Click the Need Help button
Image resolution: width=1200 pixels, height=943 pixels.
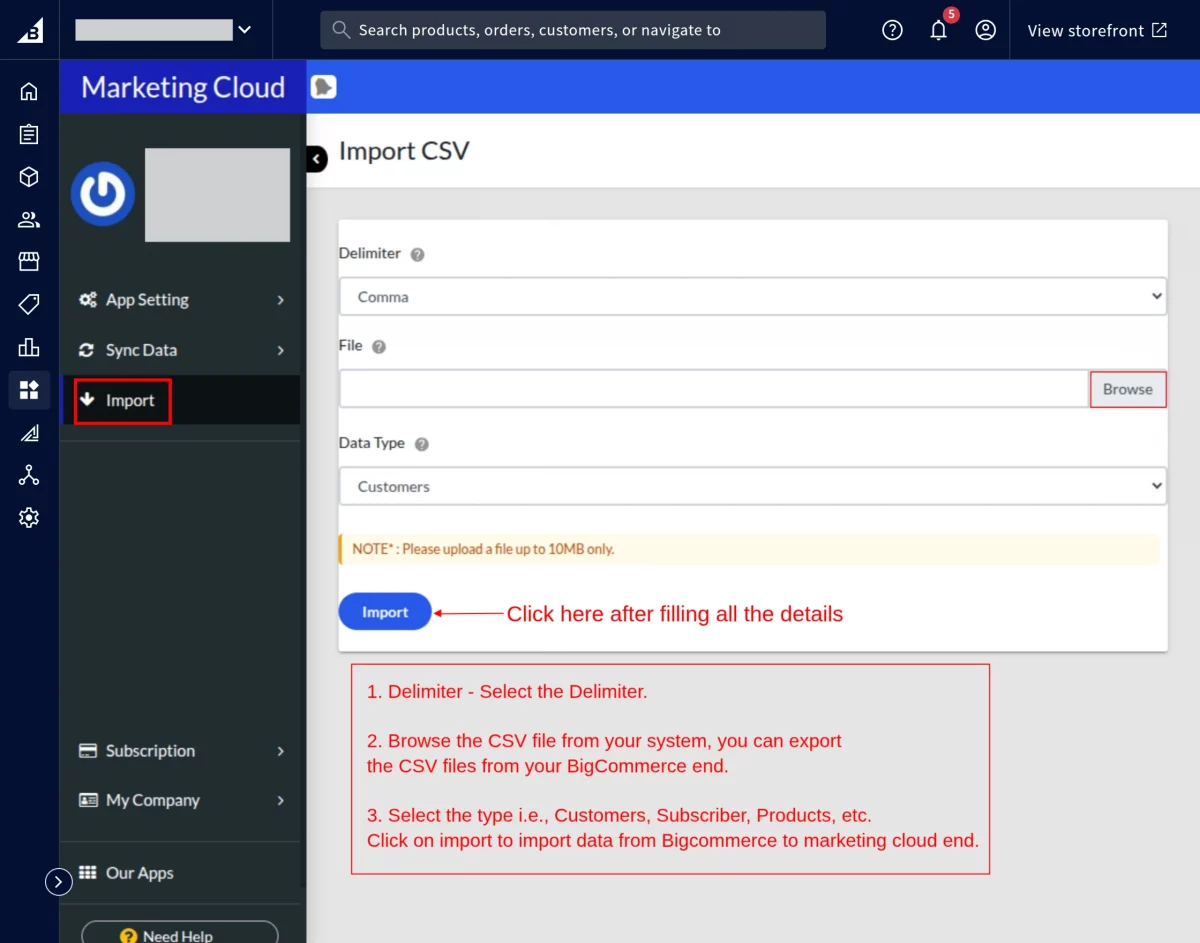(x=180, y=934)
